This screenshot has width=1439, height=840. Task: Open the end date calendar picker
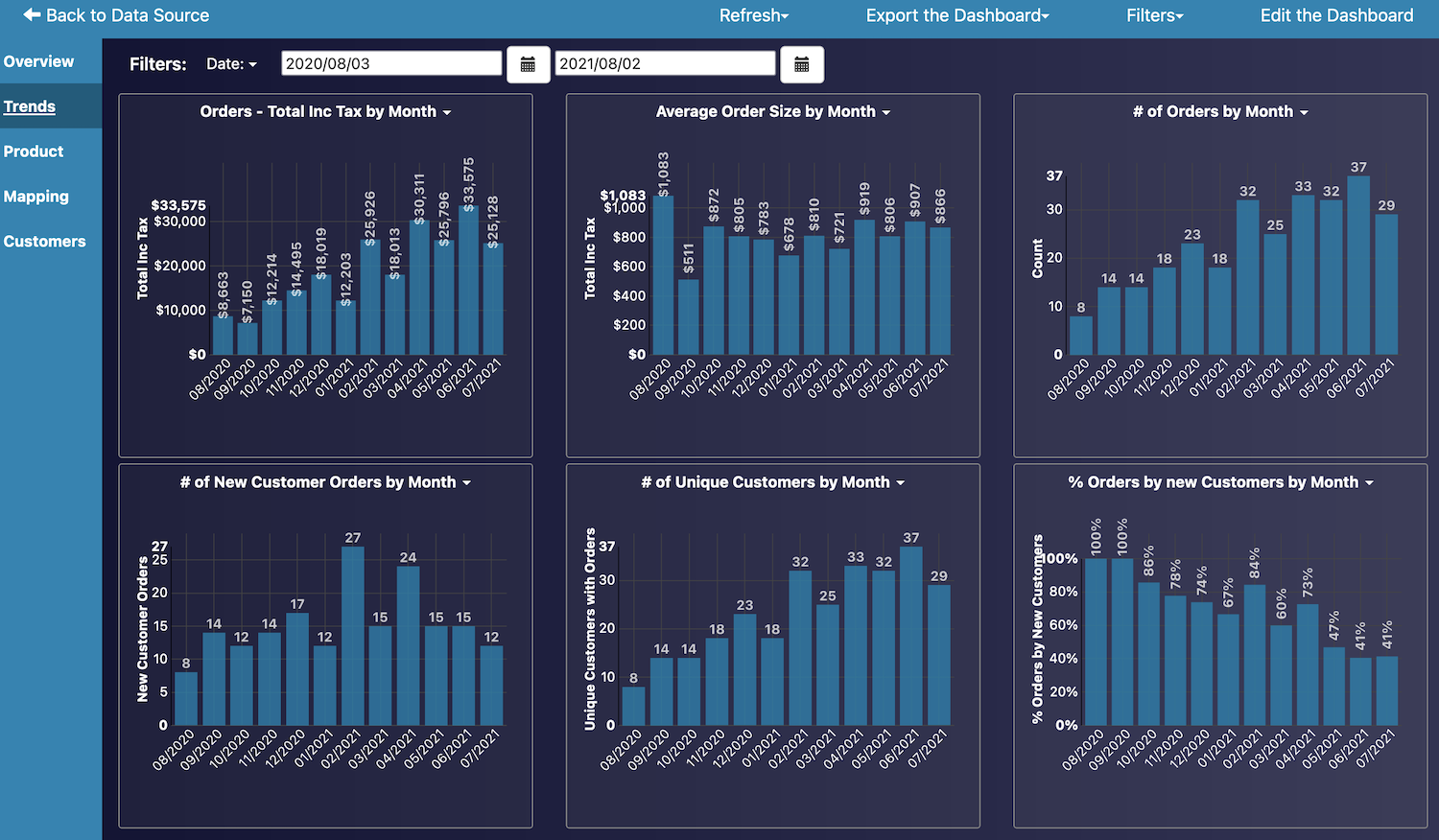(802, 64)
